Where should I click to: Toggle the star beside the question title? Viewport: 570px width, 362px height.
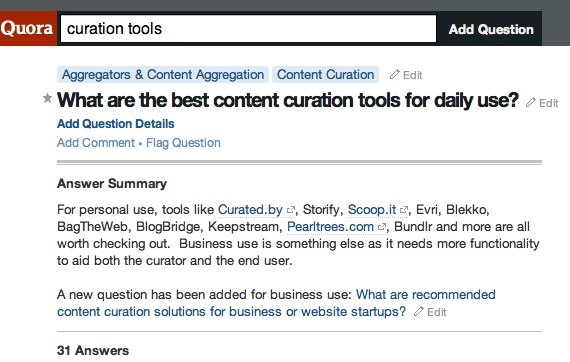[47, 98]
